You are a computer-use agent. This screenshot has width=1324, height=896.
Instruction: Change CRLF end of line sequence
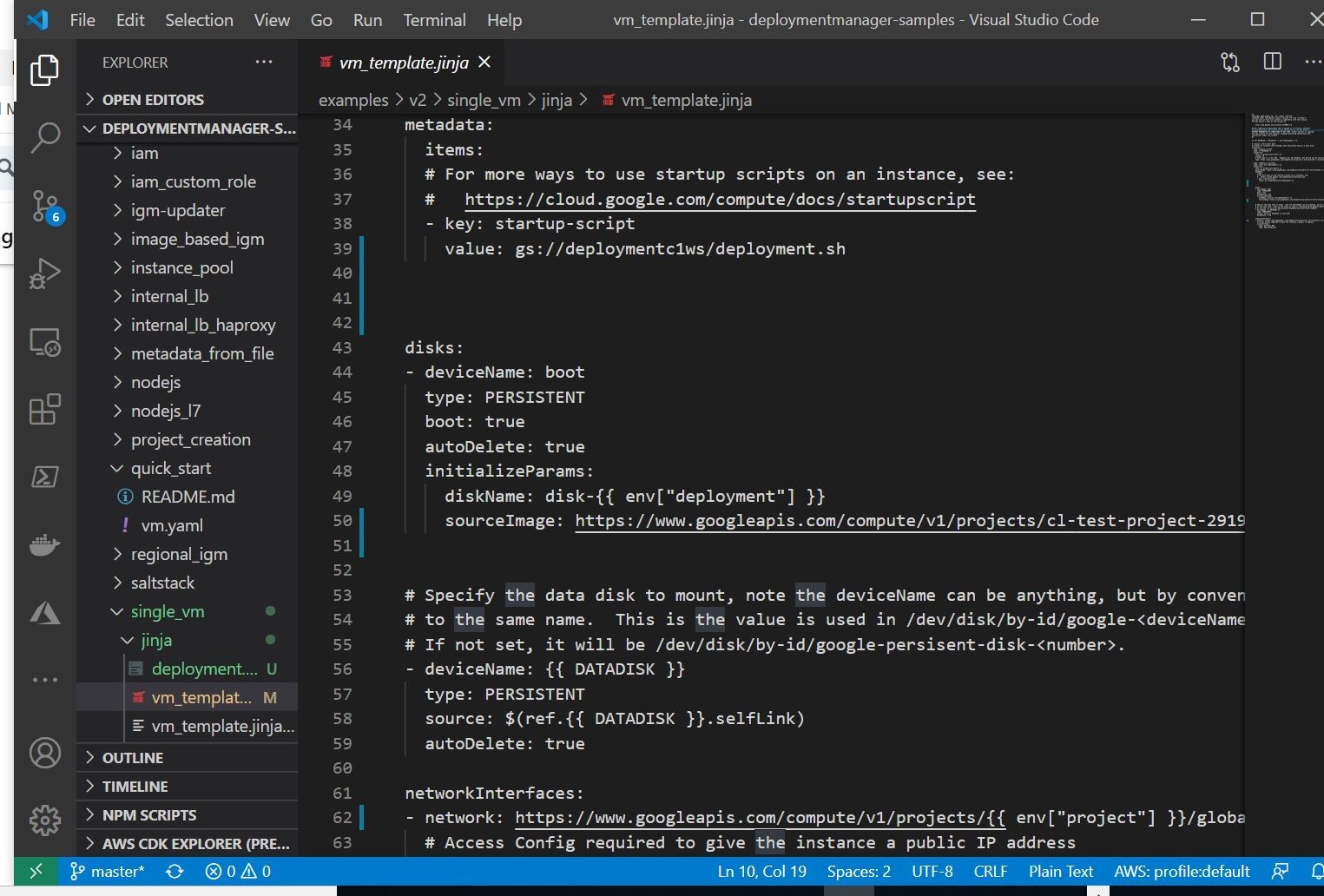point(991,871)
